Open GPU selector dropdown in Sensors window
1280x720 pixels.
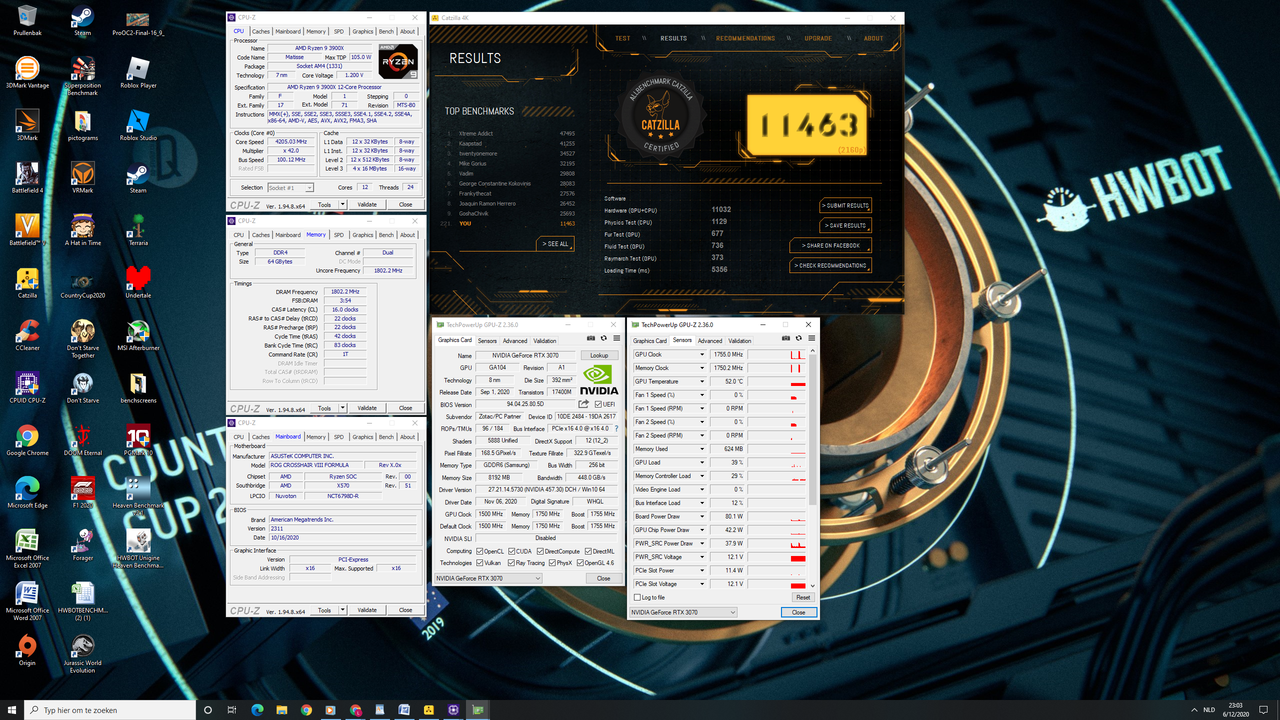tap(684, 612)
